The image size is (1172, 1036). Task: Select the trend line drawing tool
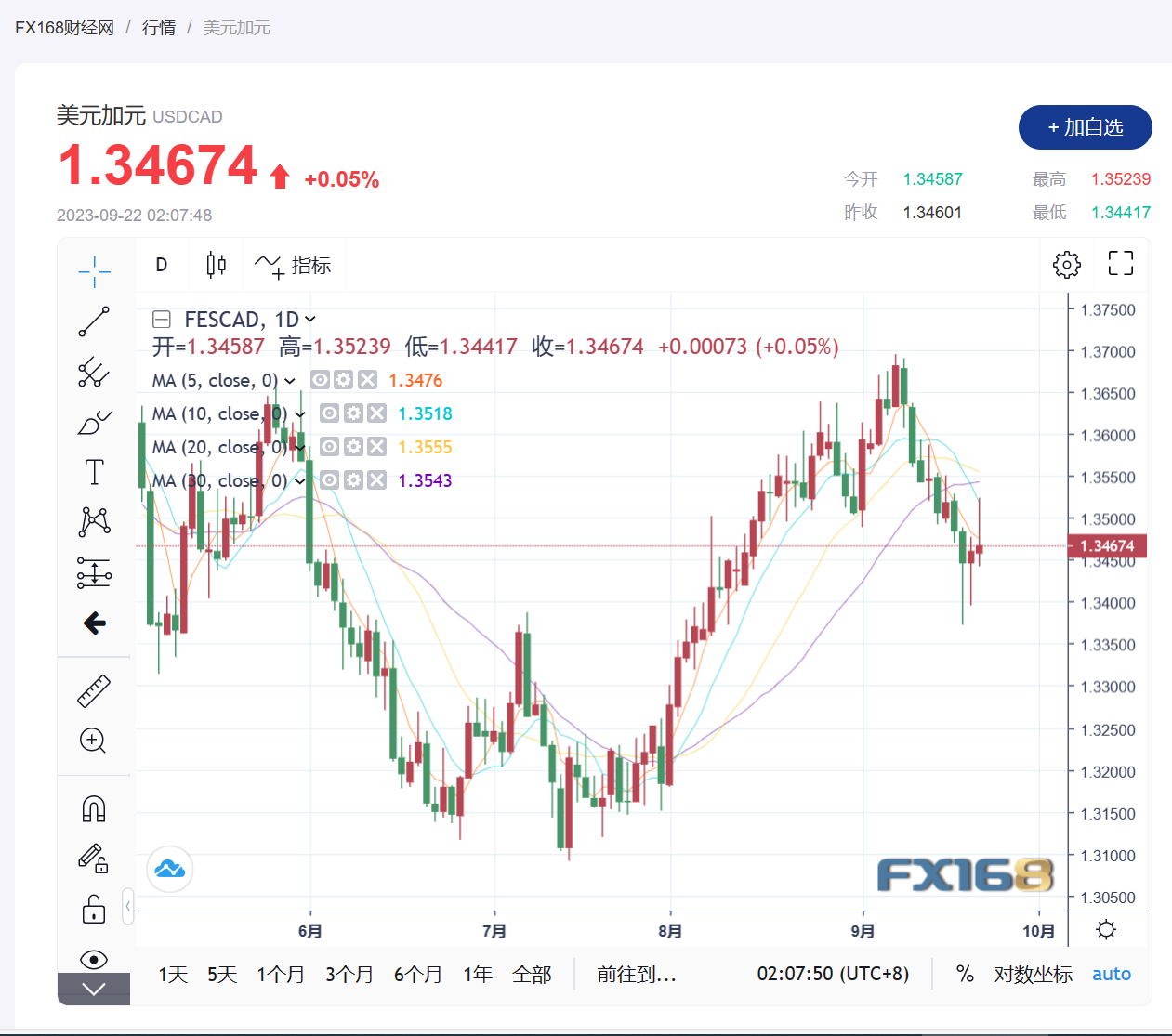point(94,321)
